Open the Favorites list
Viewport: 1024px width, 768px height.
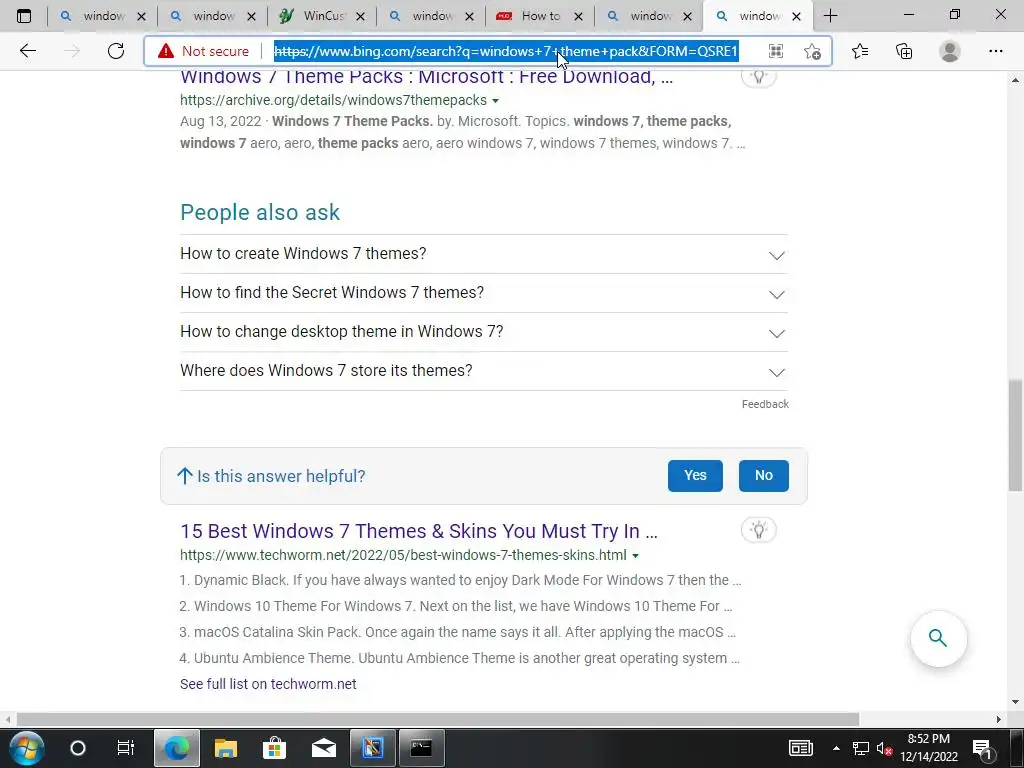(x=860, y=51)
